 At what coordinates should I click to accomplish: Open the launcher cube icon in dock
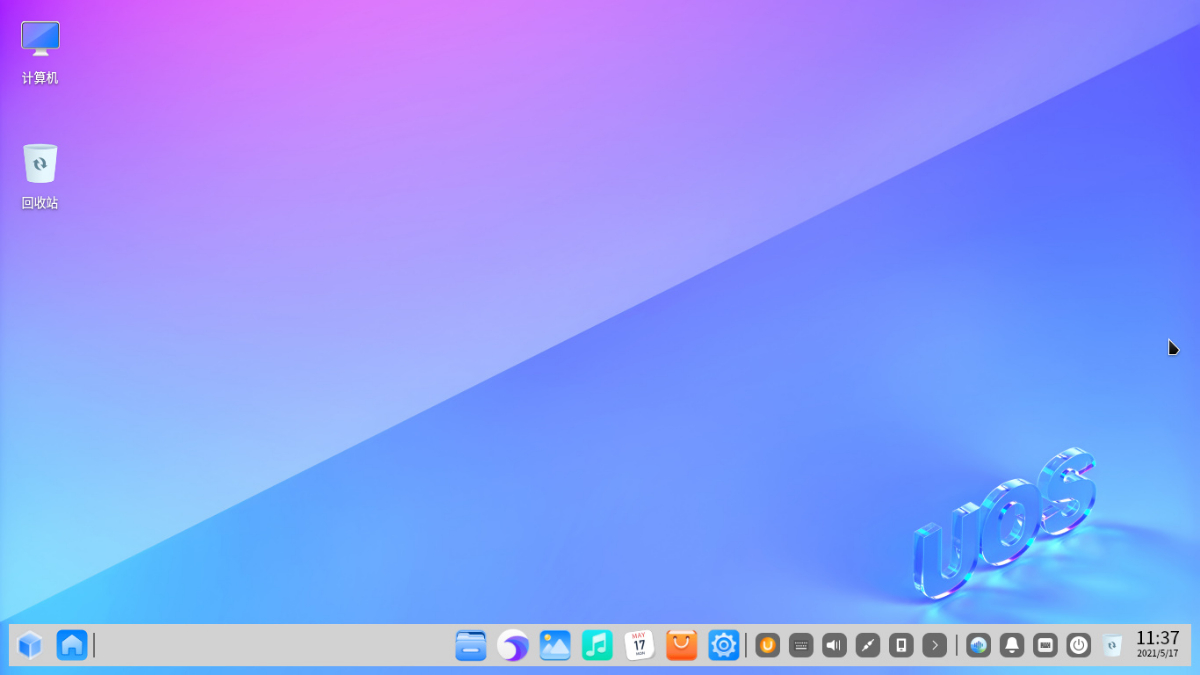(x=30, y=645)
